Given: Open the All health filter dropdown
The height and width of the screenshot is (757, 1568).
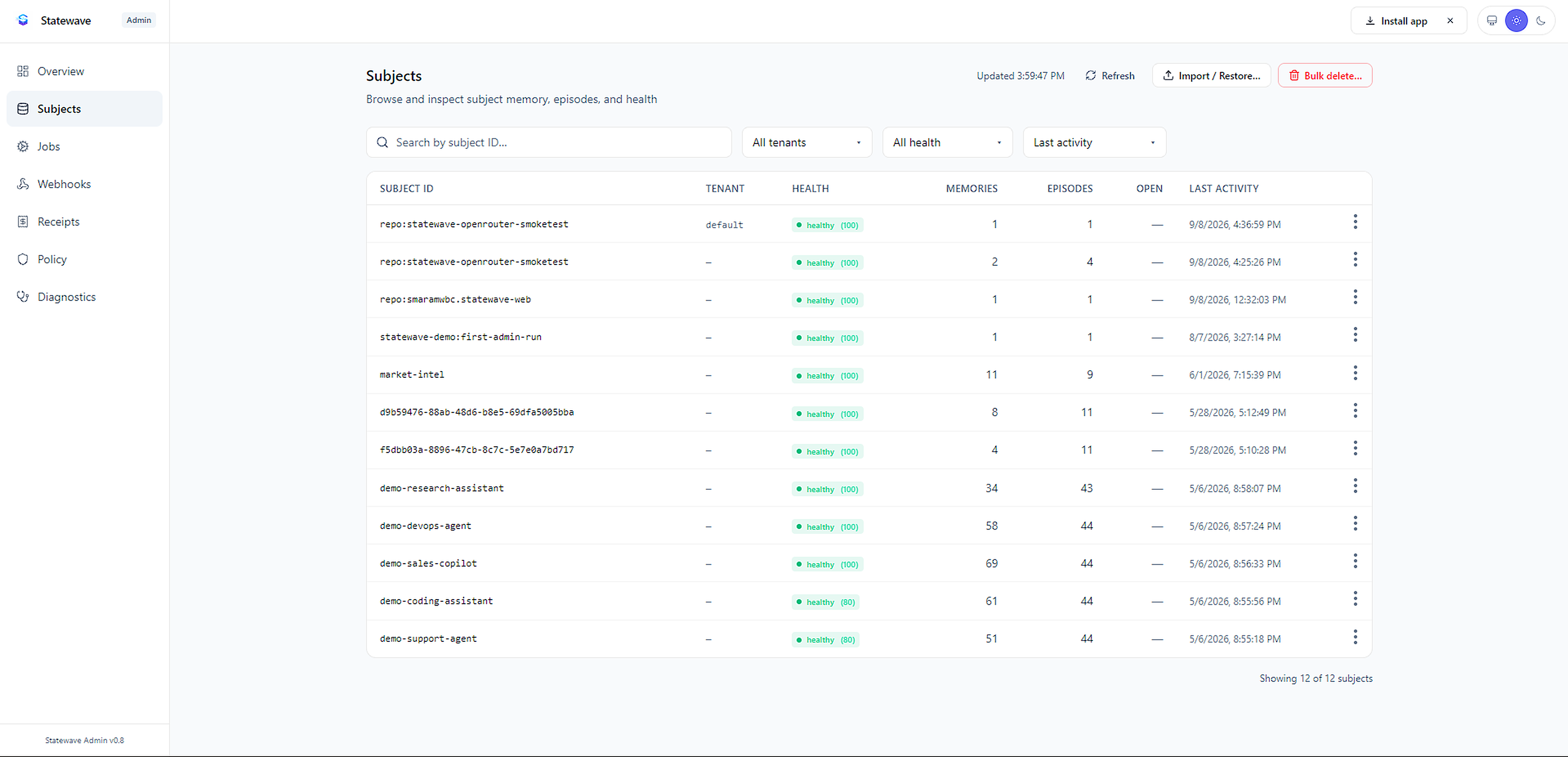Looking at the screenshot, I should point(948,143).
